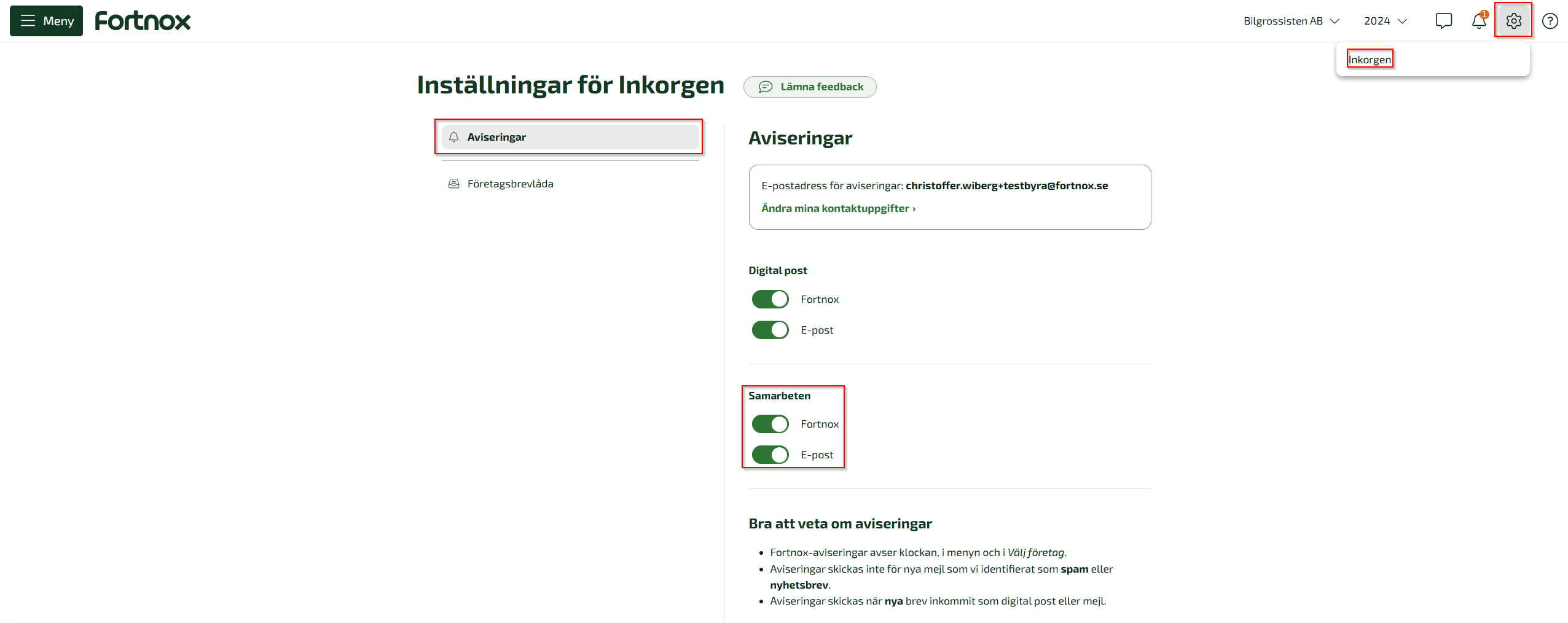The width and height of the screenshot is (1568, 623).
Task: Click the Fortnox logo
Action: tap(143, 20)
